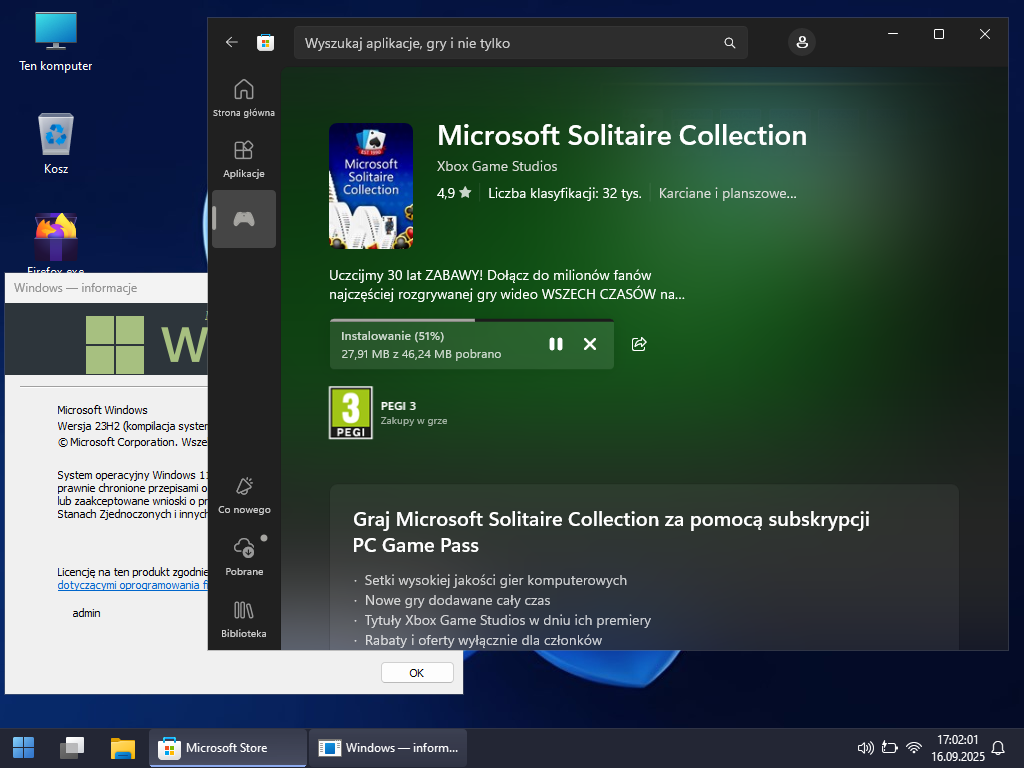The height and width of the screenshot is (768, 1024).
Task: Click the Xbox Game Studios publisher link
Action: tap(497, 166)
